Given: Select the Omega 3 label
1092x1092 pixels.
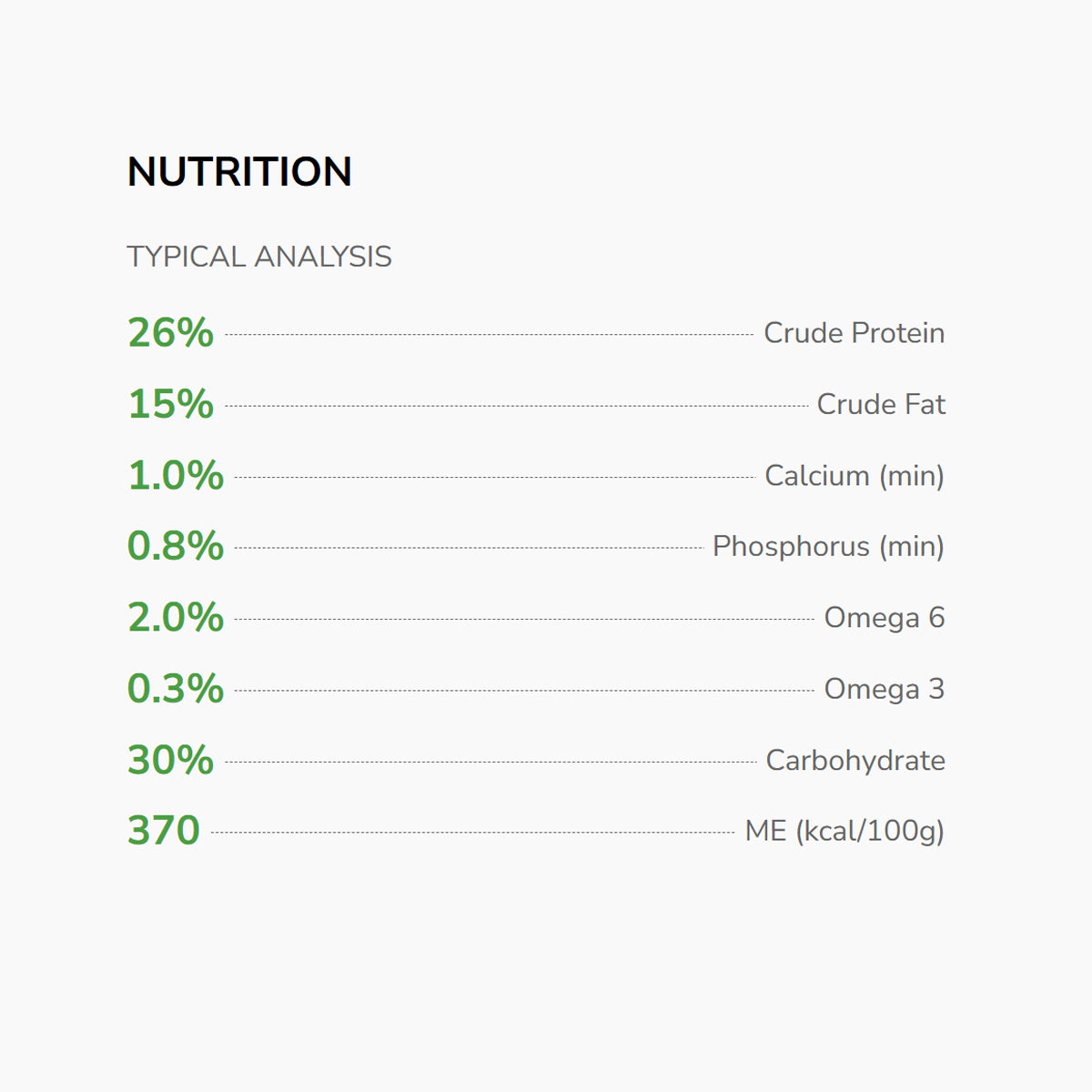Looking at the screenshot, I should pyautogui.click(x=884, y=689).
